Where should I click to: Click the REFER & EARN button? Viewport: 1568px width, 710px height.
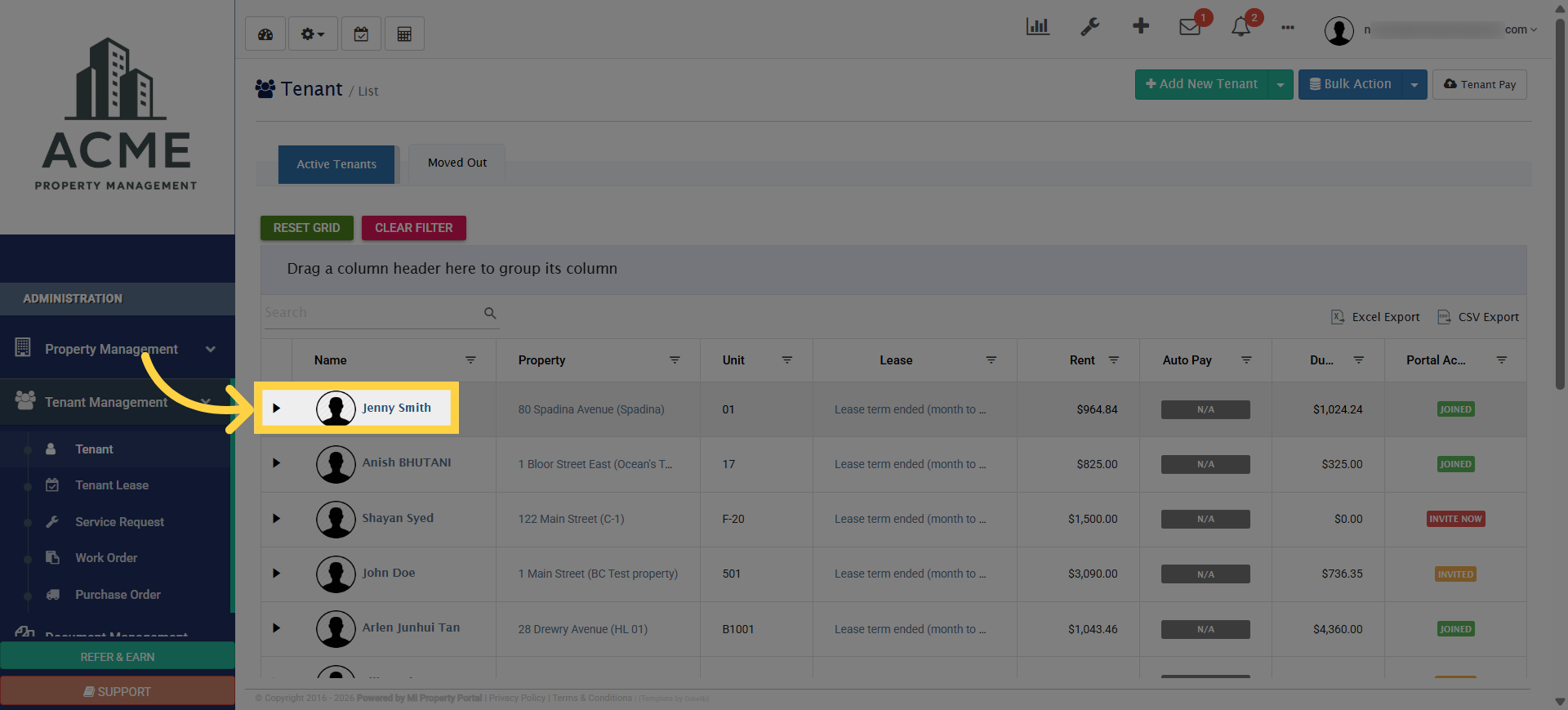tap(118, 657)
